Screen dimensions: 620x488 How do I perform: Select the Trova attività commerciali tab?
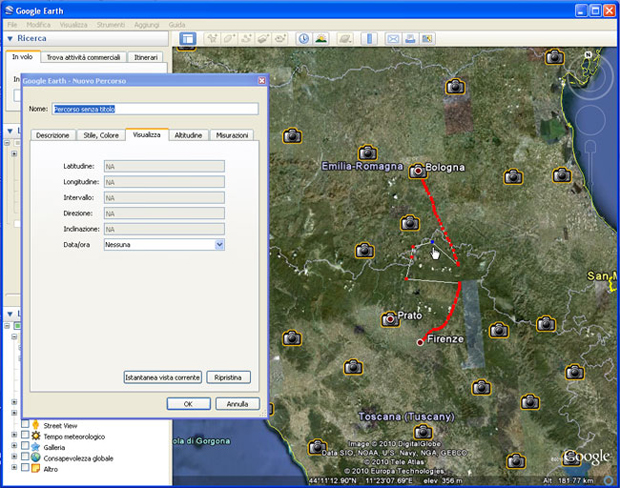[x=83, y=57]
